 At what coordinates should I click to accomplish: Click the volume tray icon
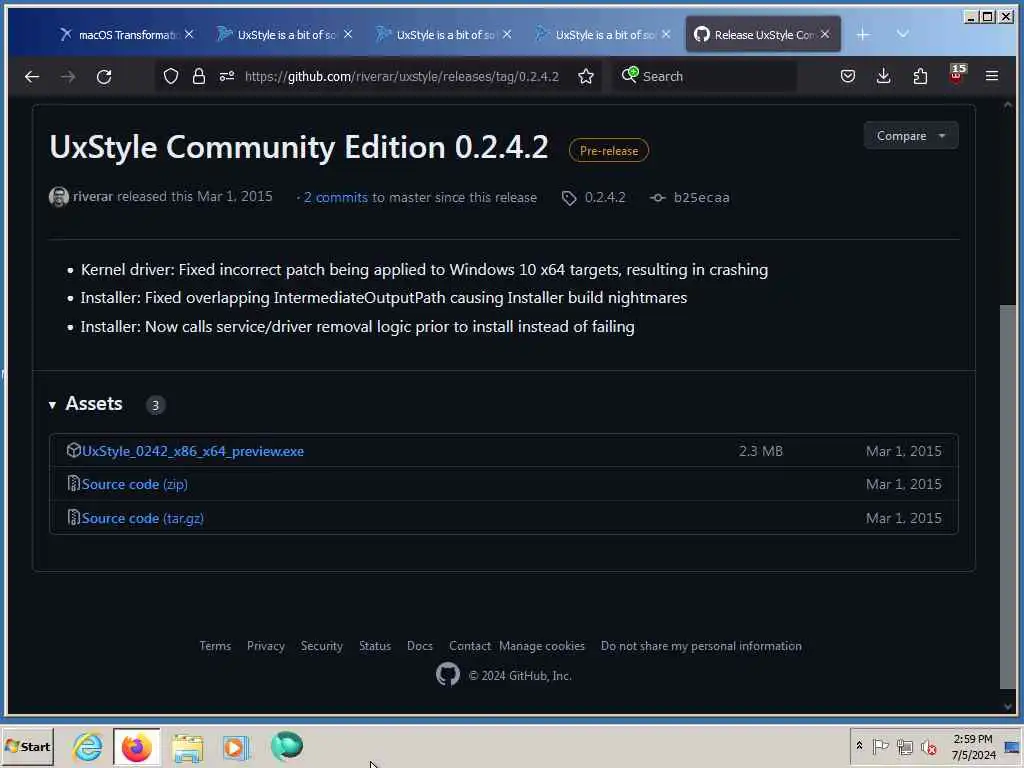[x=928, y=746]
